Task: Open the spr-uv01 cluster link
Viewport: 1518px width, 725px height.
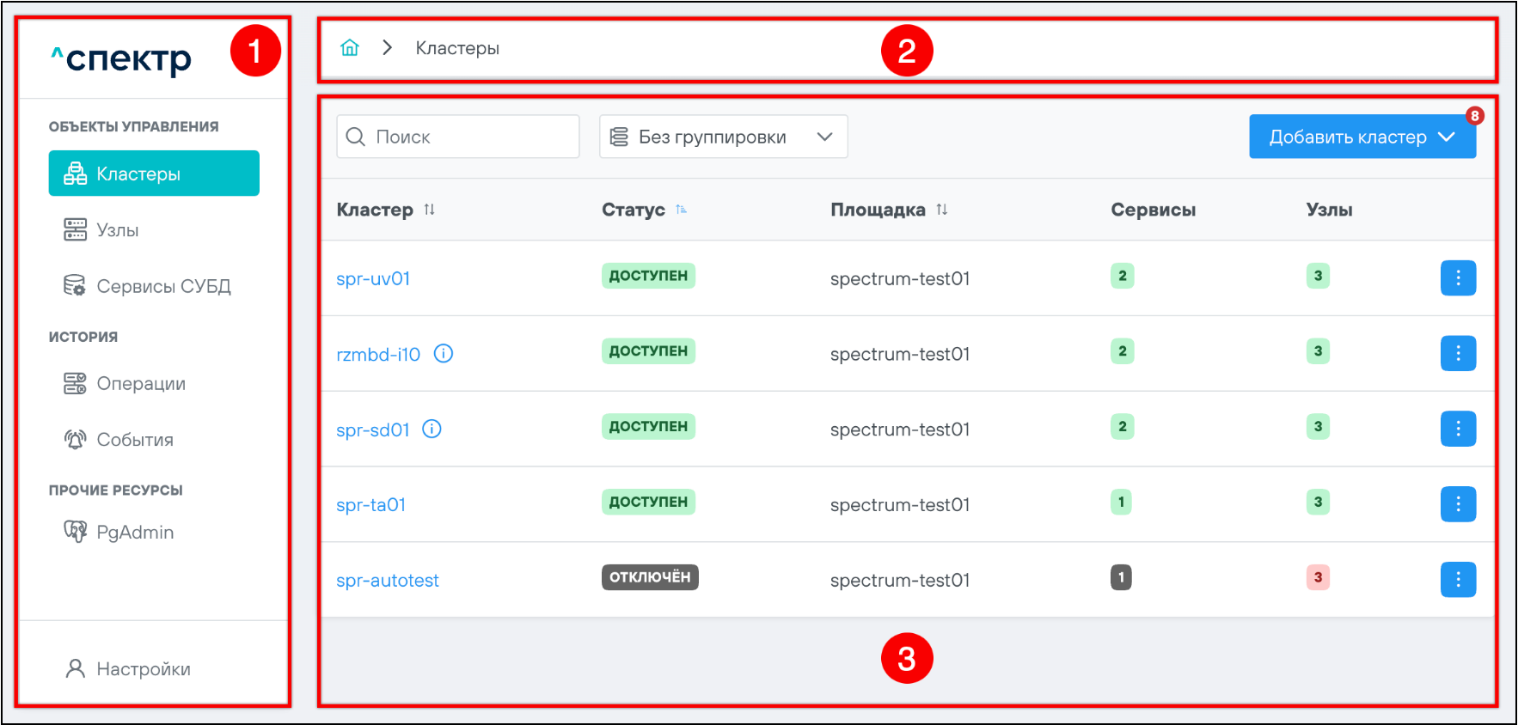Action: point(373,279)
